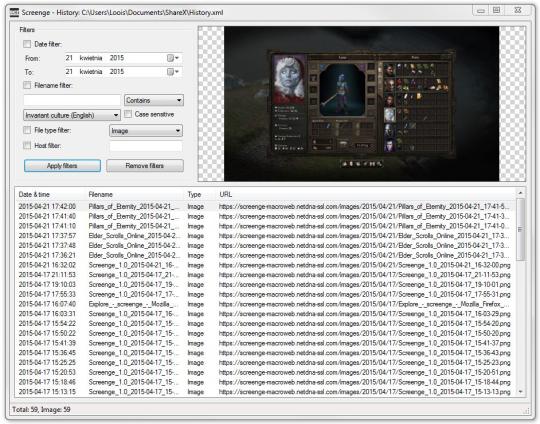Select the row dated 2015-04-17 15:41:39
540x424 pixels.
265,343
